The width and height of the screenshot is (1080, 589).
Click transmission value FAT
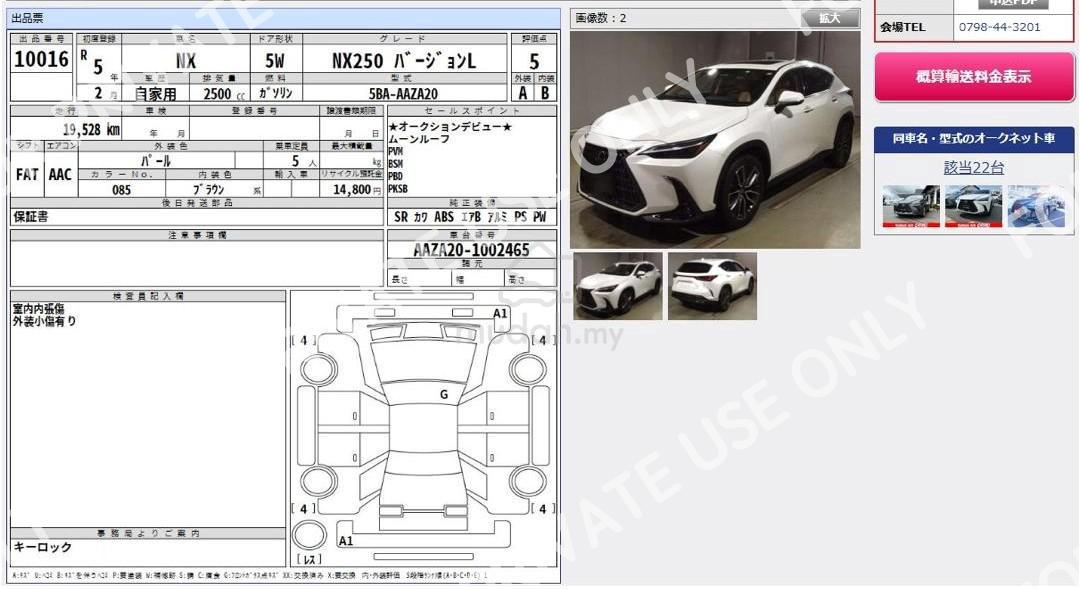tap(27, 175)
